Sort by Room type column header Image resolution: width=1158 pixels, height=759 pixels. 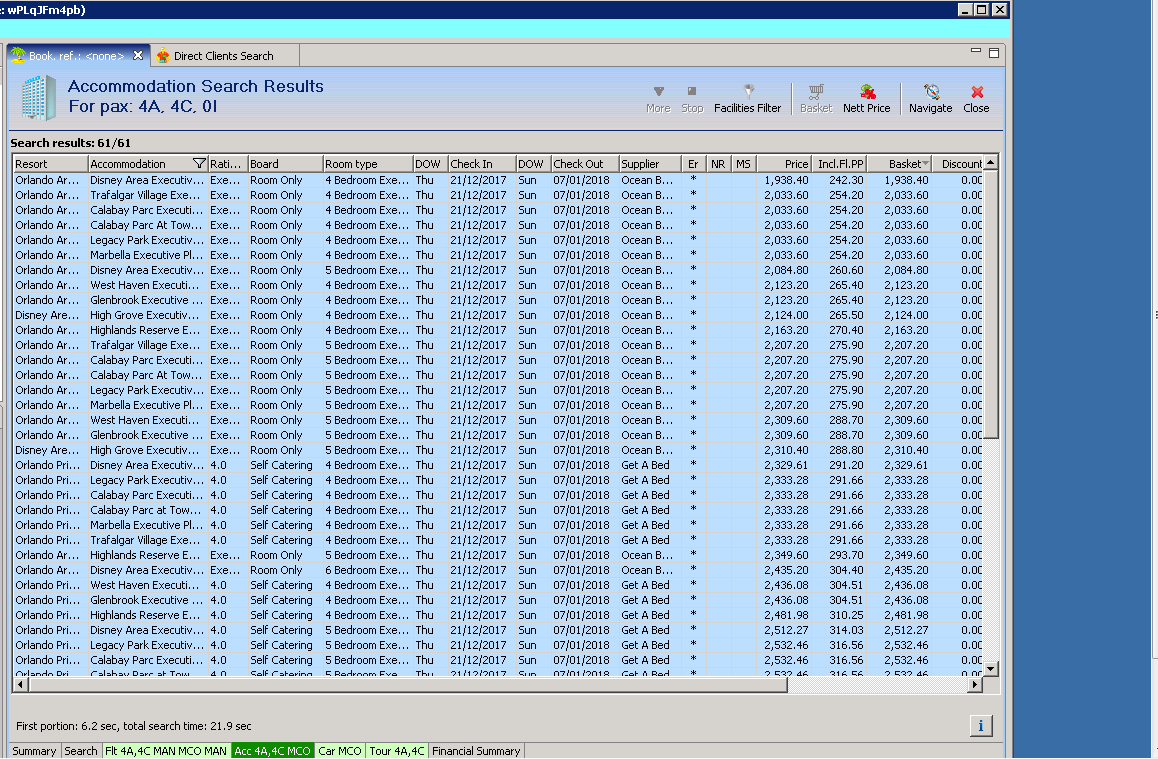coord(368,164)
